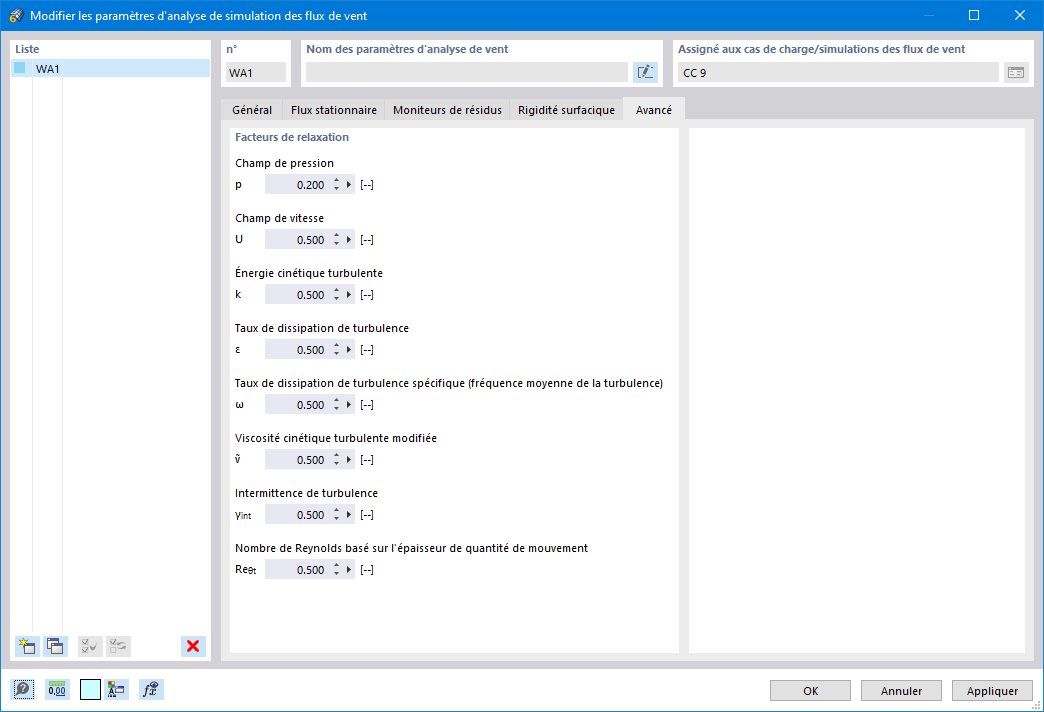The width and height of the screenshot is (1044, 712).
Task: Open the arrow menu beside ω value
Action: (x=349, y=405)
